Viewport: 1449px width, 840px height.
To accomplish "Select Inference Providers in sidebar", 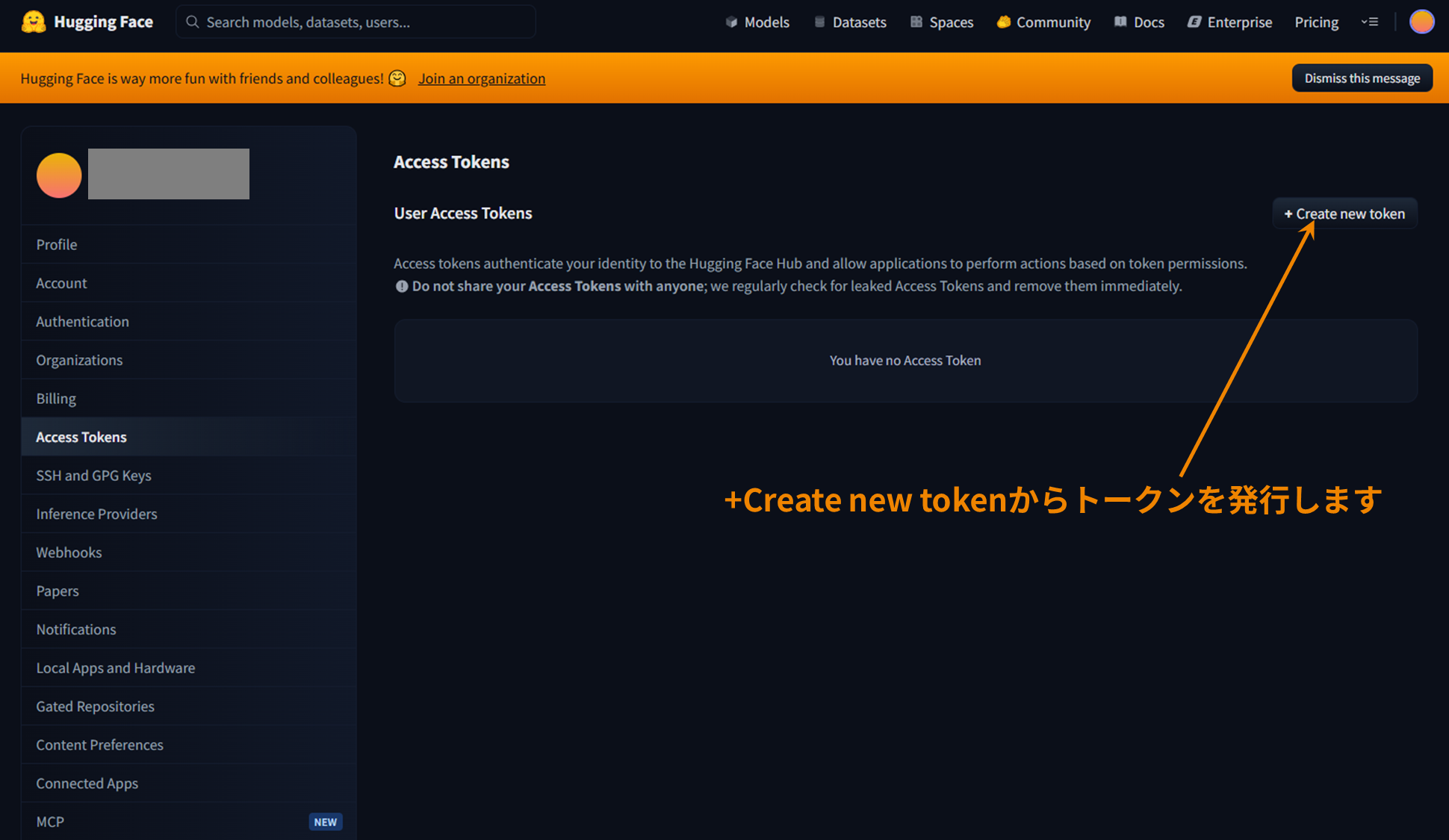I will pos(96,514).
